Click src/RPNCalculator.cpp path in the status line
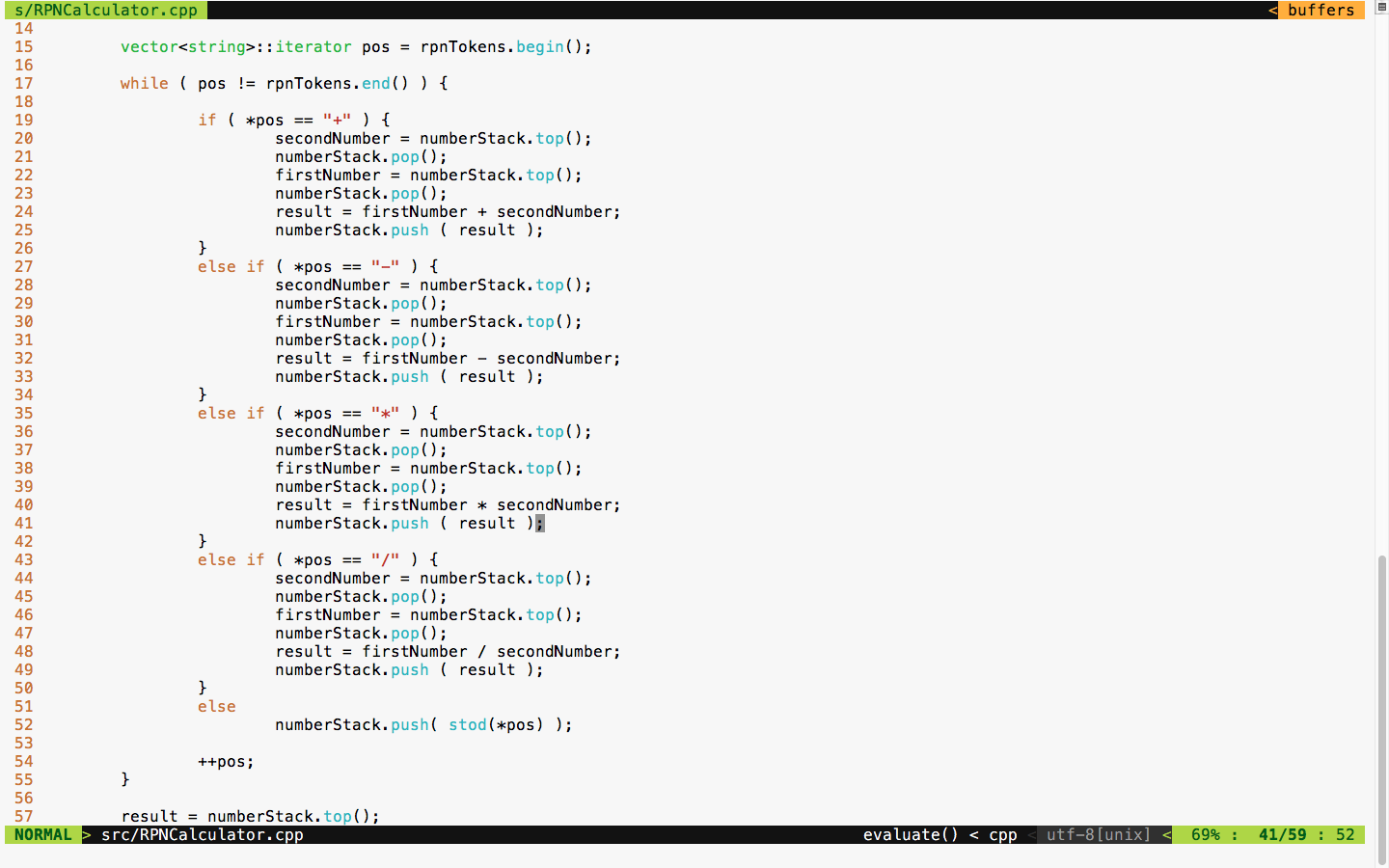The image size is (1389, 868). point(203,835)
